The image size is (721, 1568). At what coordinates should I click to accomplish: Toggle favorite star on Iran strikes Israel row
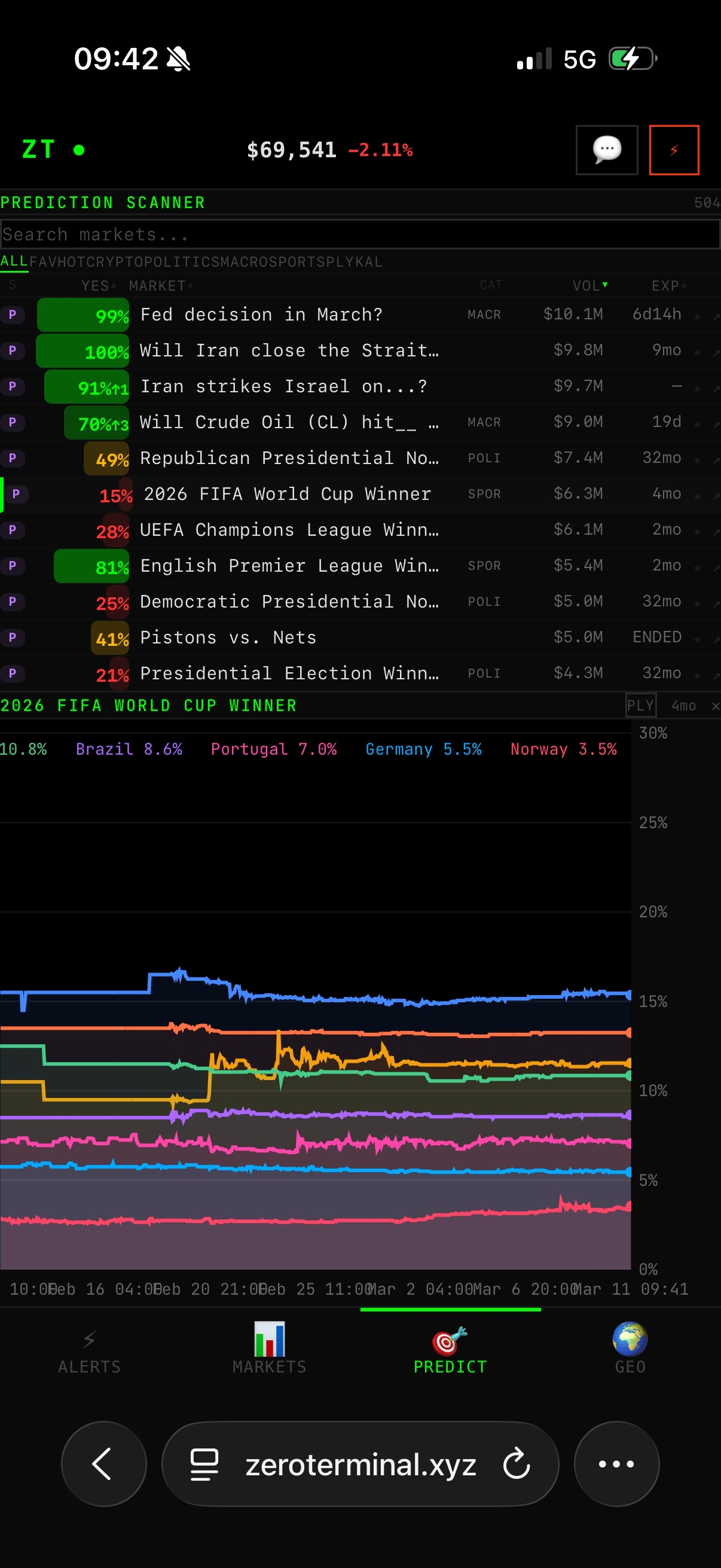697,388
